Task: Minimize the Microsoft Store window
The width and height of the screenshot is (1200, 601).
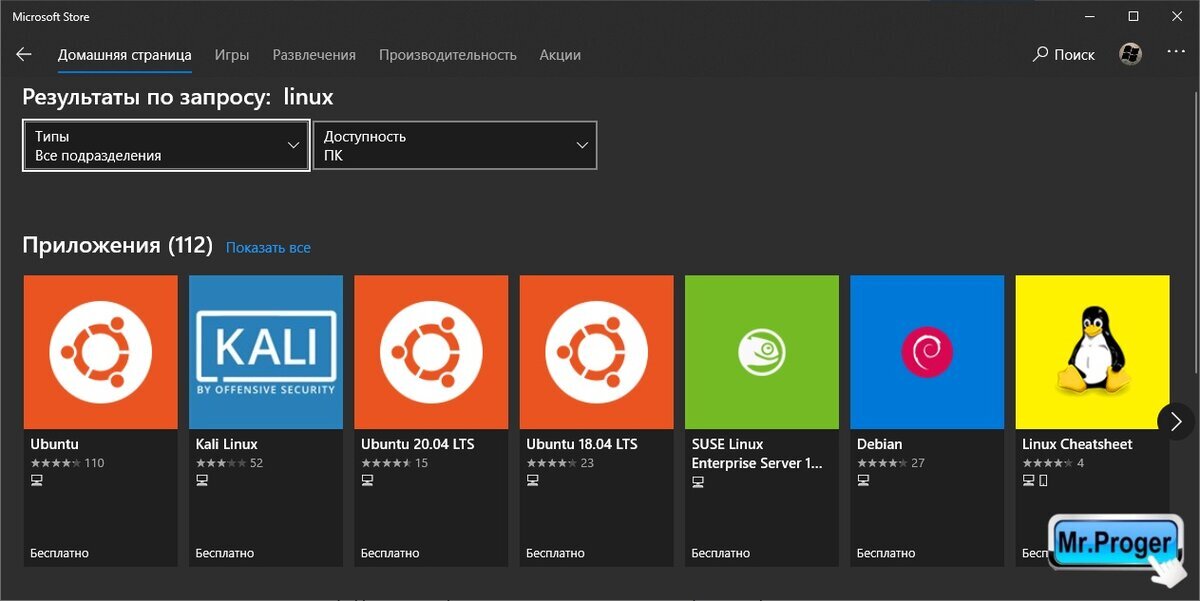Action: [x=1088, y=16]
